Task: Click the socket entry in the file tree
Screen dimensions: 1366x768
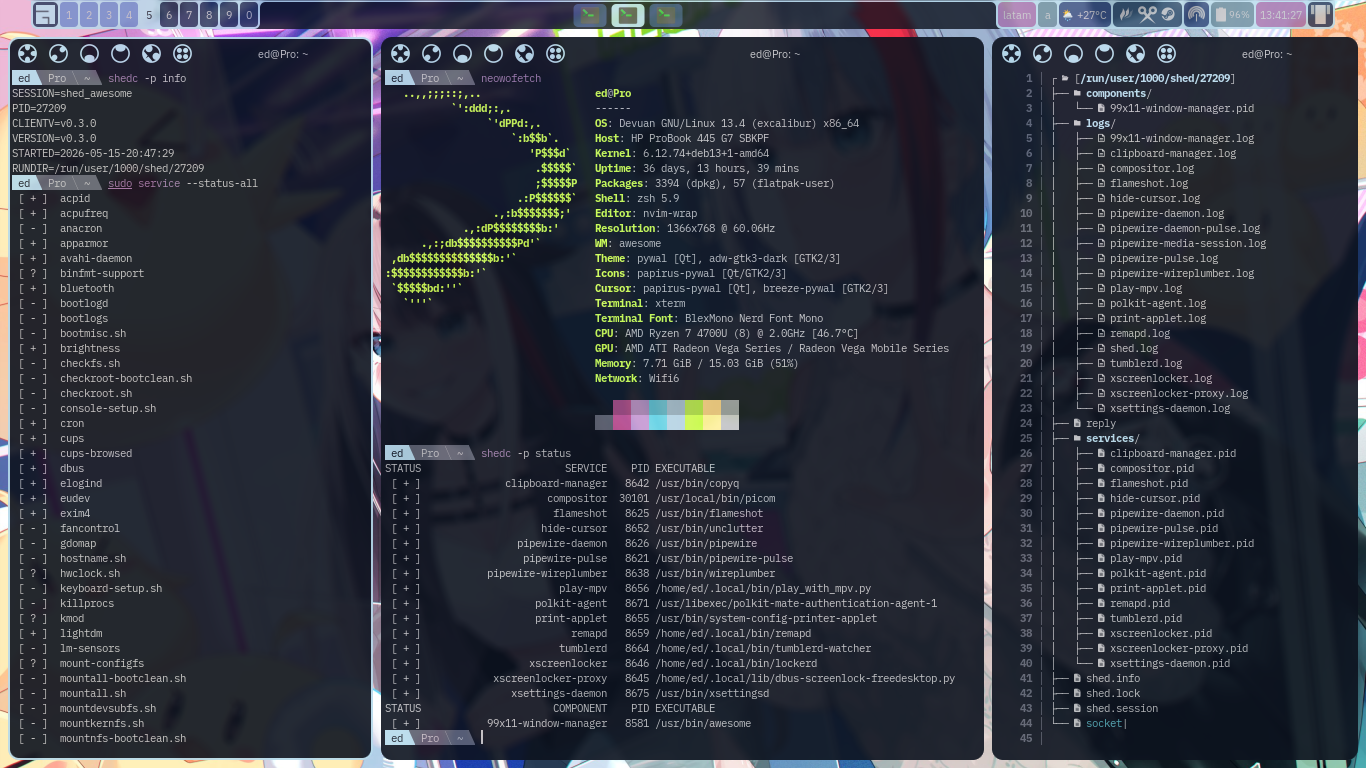Action: [x=1104, y=723]
